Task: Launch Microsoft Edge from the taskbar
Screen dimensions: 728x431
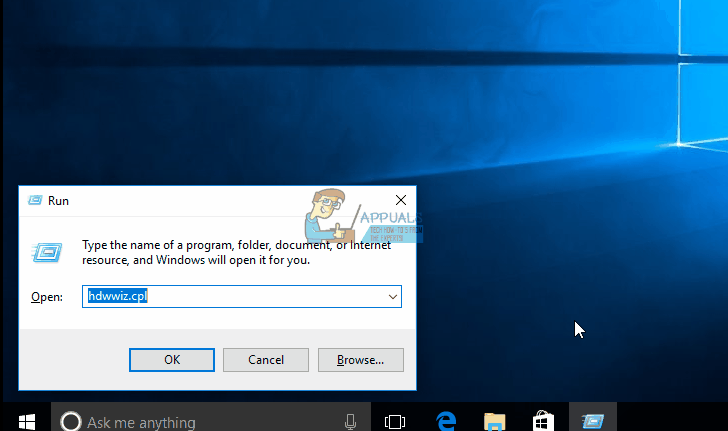Action: click(446, 421)
